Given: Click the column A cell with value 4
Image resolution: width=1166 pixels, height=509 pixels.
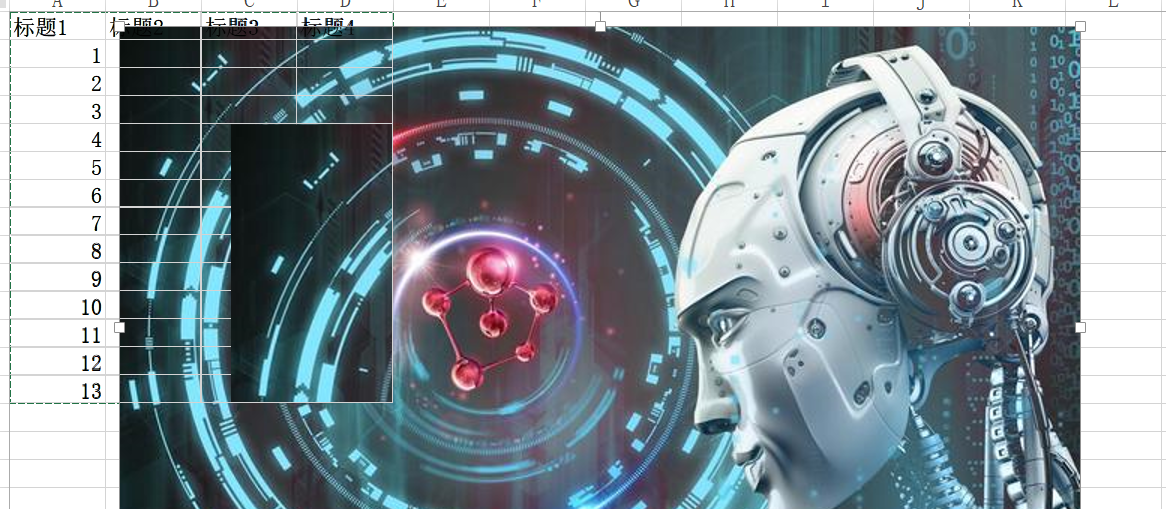Looking at the screenshot, I should pyautogui.click(x=57, y=138).
